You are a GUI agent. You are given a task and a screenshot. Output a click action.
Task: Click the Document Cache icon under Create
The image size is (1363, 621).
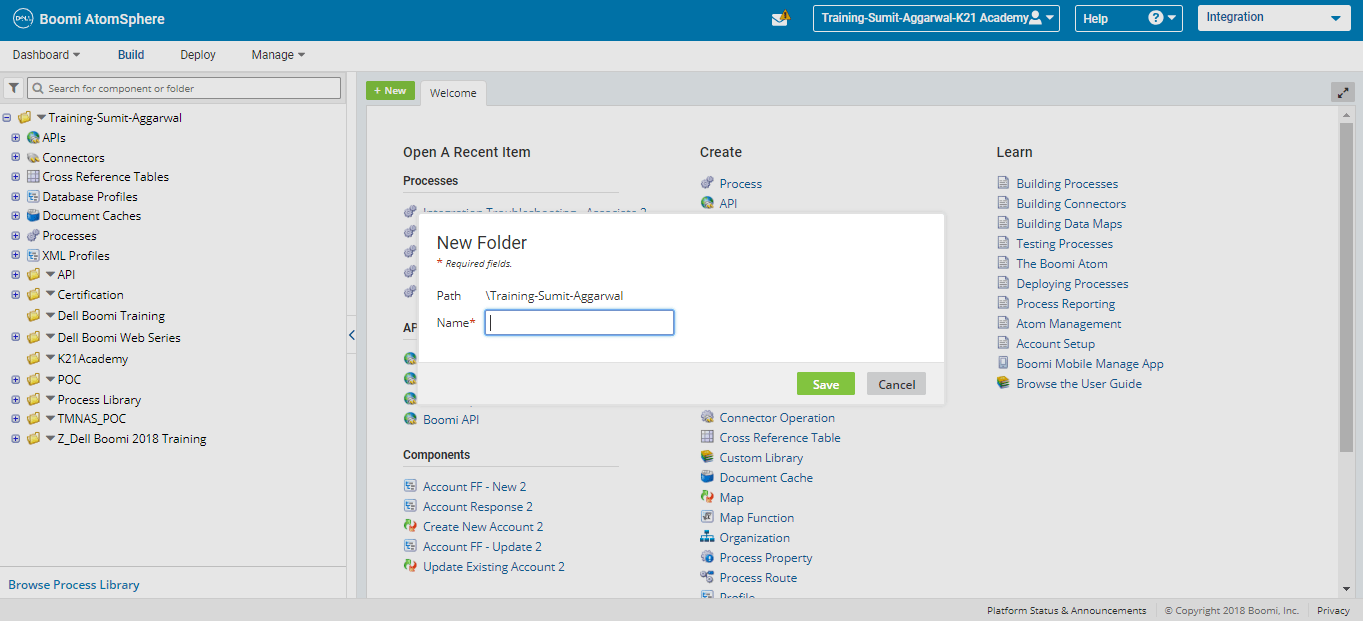[708, 477]
